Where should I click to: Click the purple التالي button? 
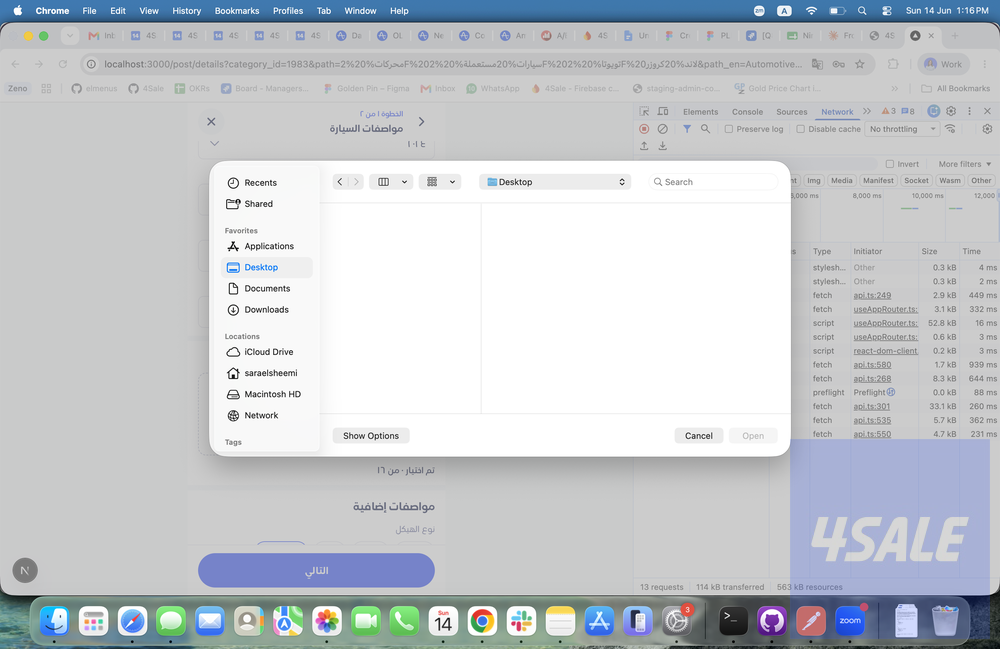point(316,570)
